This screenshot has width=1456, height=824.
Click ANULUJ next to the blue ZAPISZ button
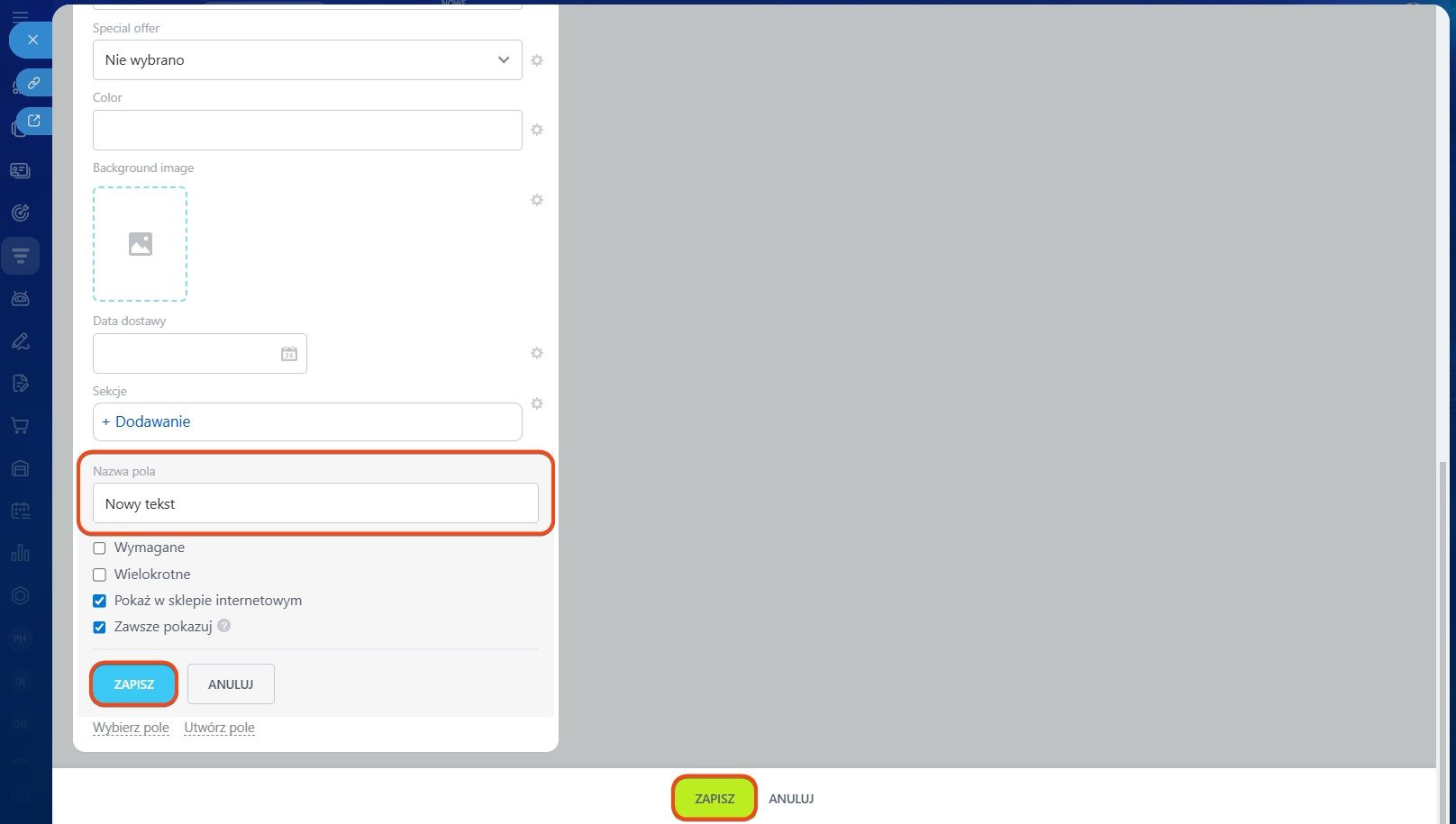click(x=231, y=684)
